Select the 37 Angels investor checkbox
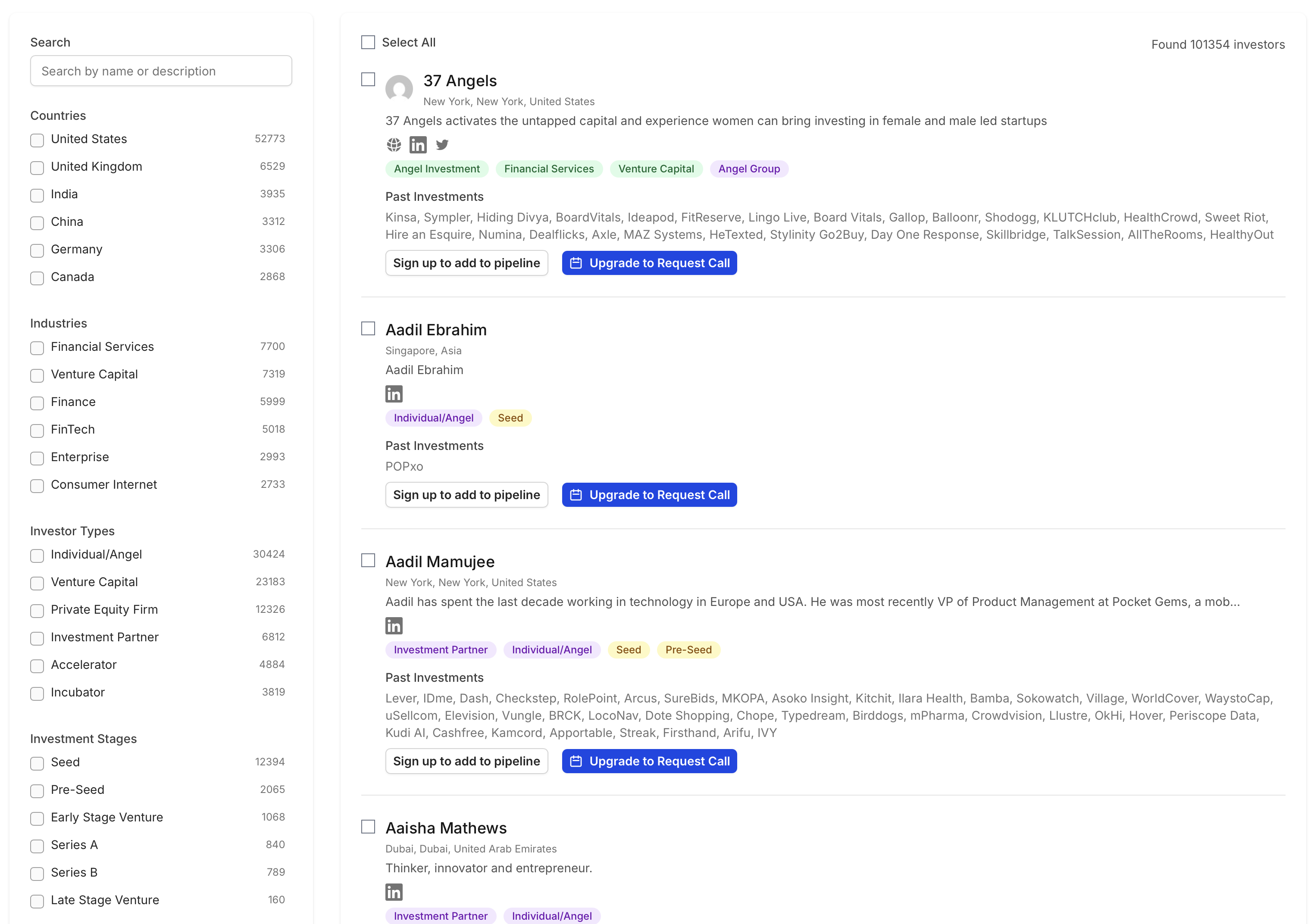This screenshot has height=924, width=1314. (x=368, y=80)
